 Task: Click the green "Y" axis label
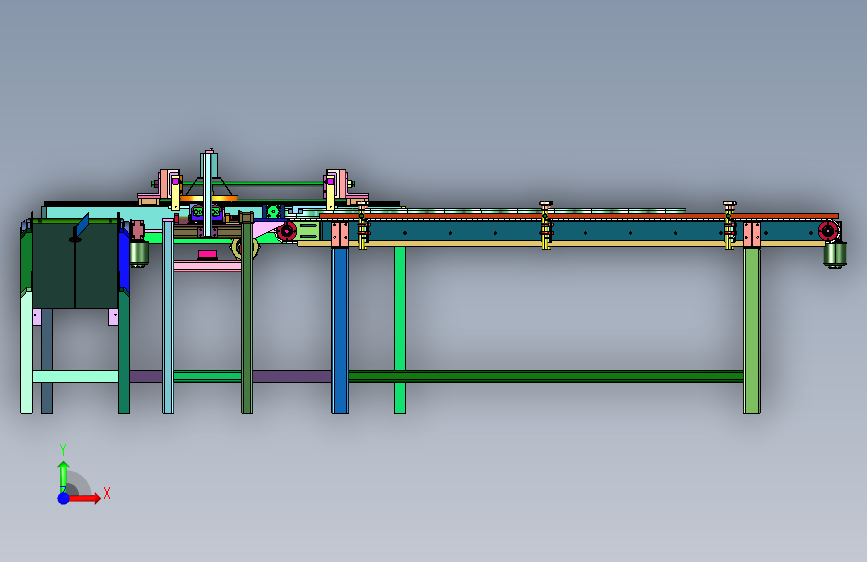pyautogui.click(x=63, y=450)
